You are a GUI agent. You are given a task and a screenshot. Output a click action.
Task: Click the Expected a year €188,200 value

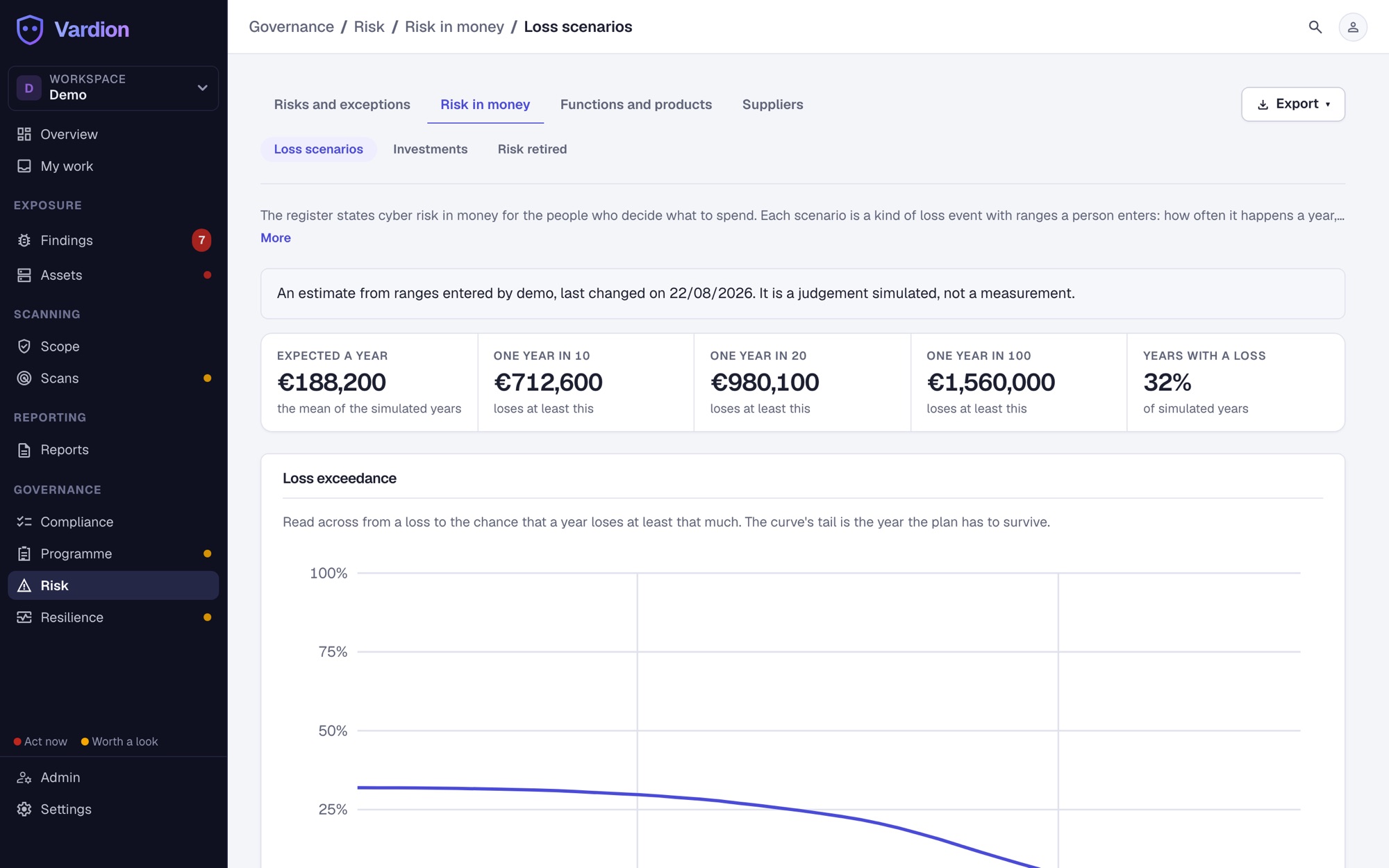(331, 382)
